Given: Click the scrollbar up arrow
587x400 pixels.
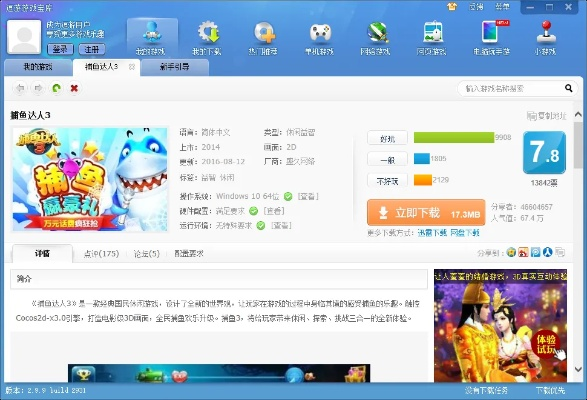Looking at the screenshot, I should pyautogui.click(x=578, y=114).
